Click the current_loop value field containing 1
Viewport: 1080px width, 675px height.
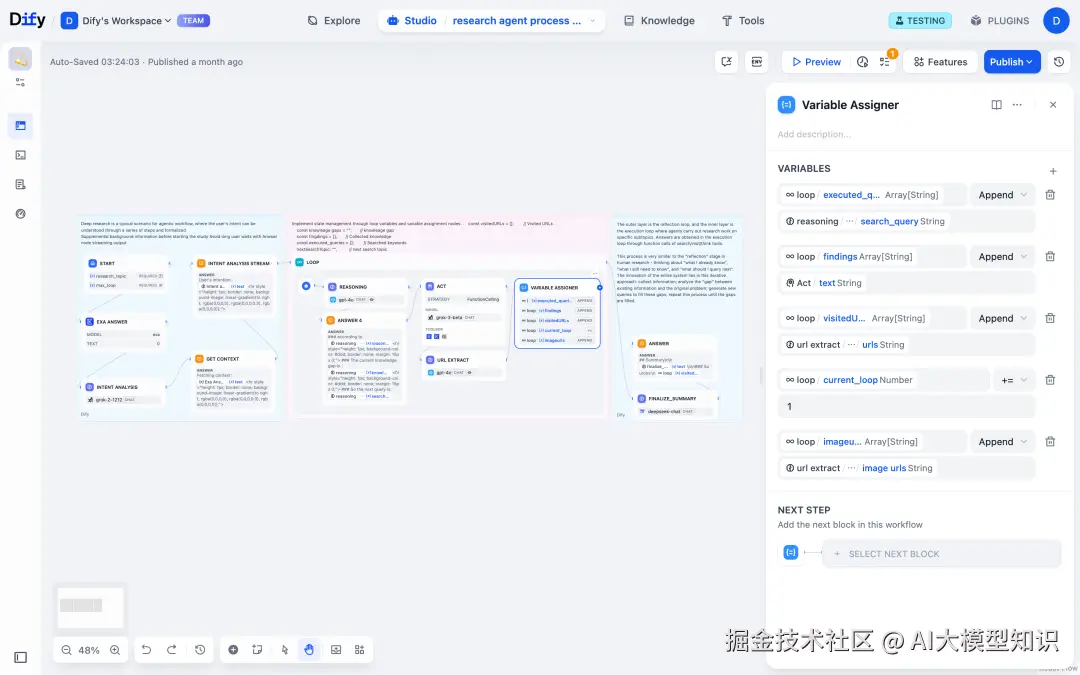906,406
